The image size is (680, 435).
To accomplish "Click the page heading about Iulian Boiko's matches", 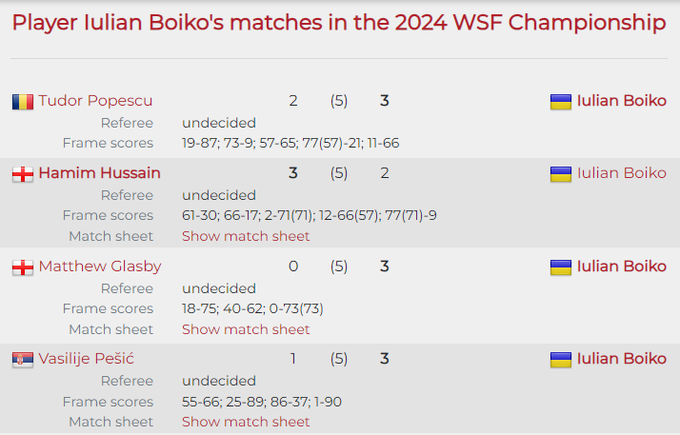I will pos(339,23).
